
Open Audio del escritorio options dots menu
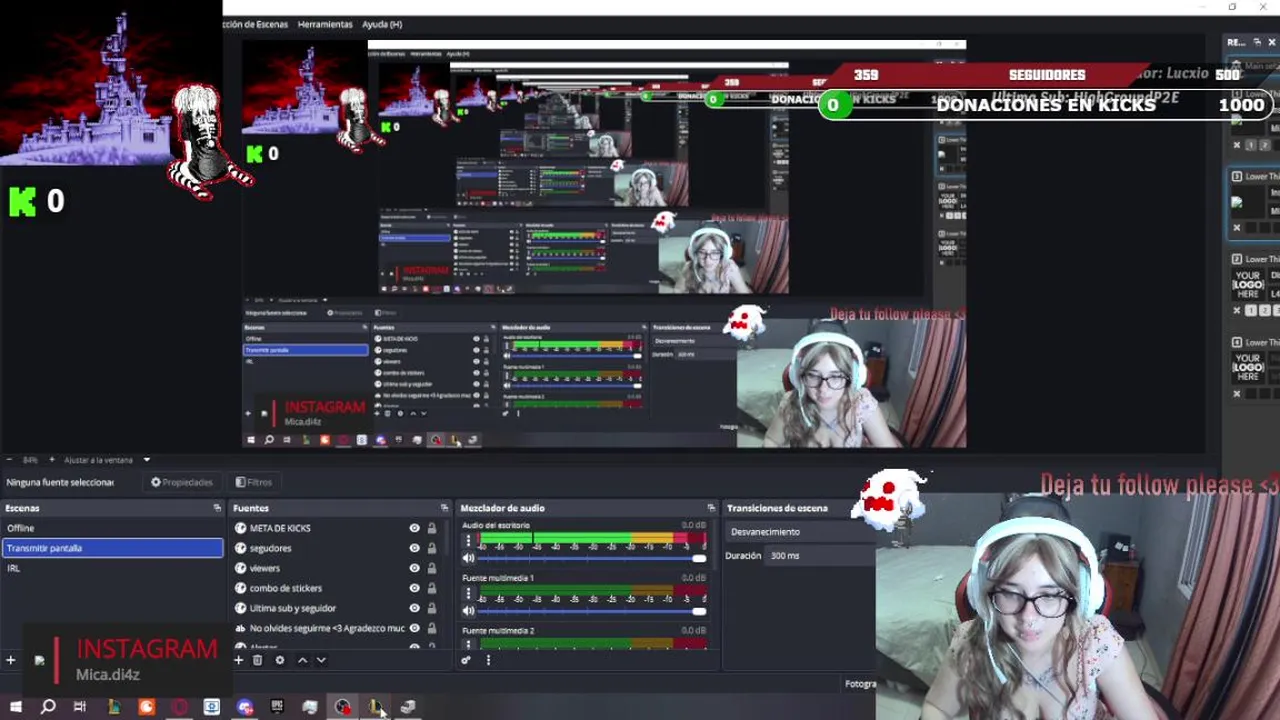click(467, 541)
